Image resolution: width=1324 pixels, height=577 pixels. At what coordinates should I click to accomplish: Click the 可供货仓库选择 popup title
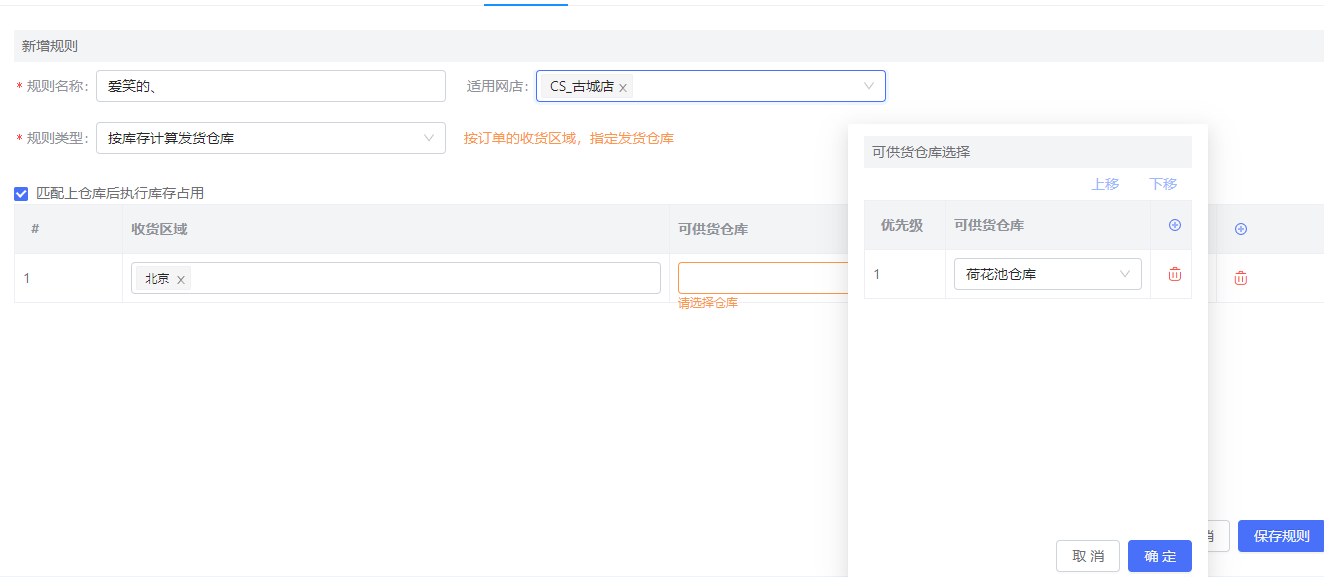[921, 152]
